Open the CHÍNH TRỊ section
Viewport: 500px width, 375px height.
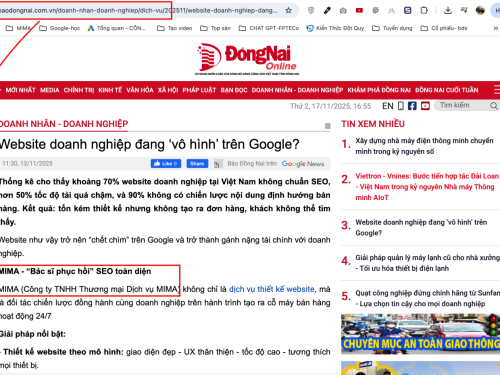click(x=79, y=90)
